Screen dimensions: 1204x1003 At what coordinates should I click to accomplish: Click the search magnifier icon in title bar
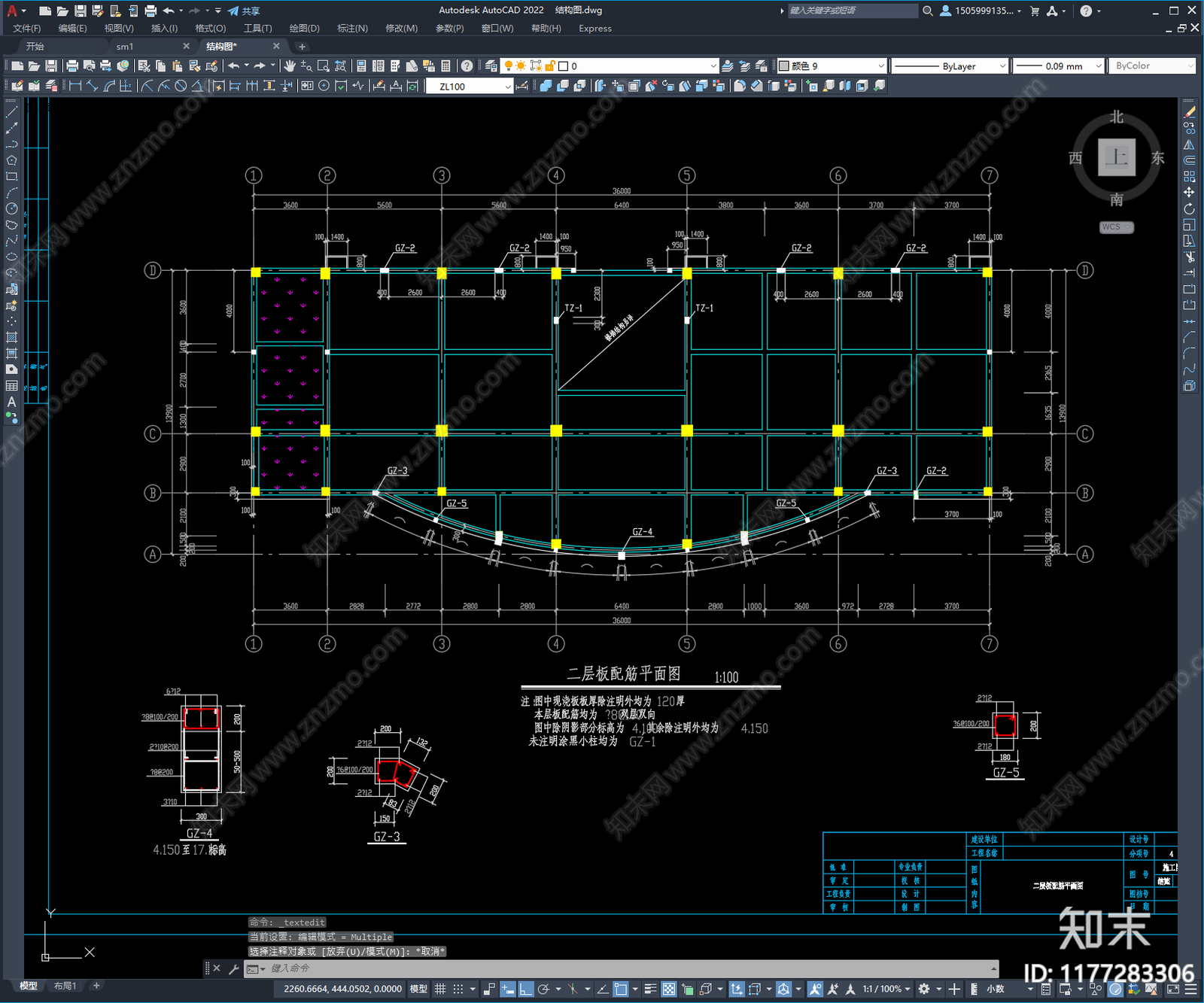(x=928, y=11)
